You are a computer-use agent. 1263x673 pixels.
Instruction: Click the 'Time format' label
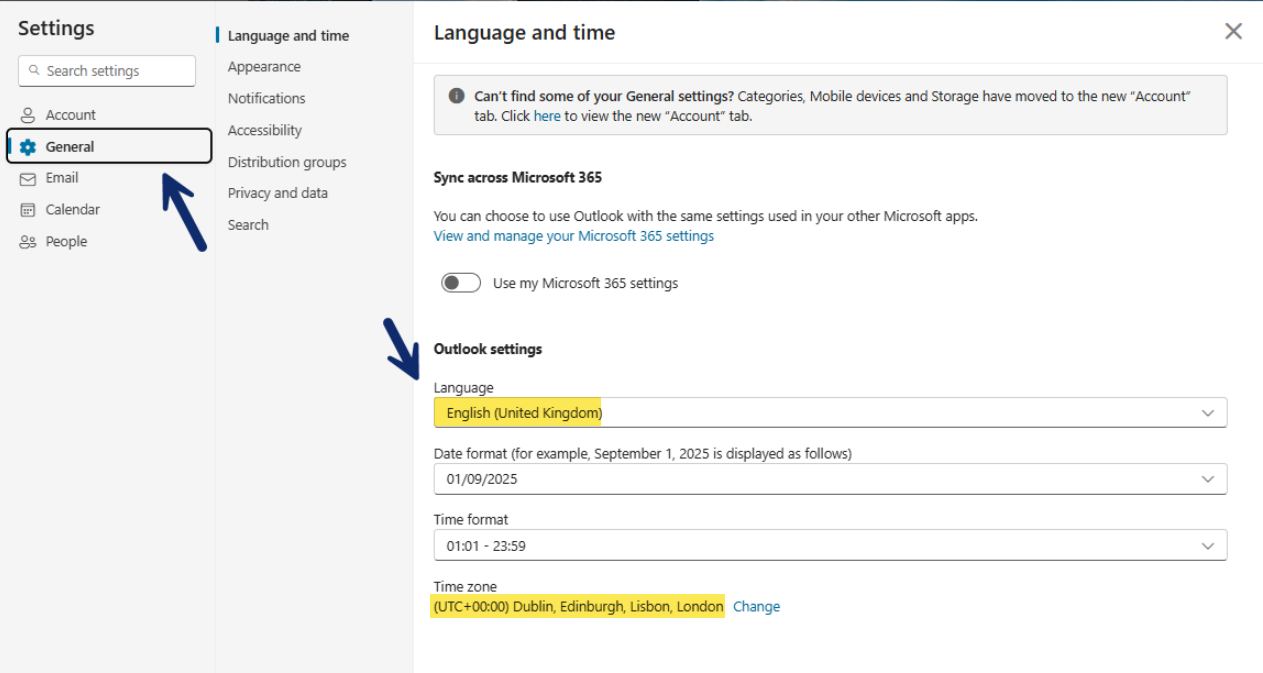(x=471, y=520)
